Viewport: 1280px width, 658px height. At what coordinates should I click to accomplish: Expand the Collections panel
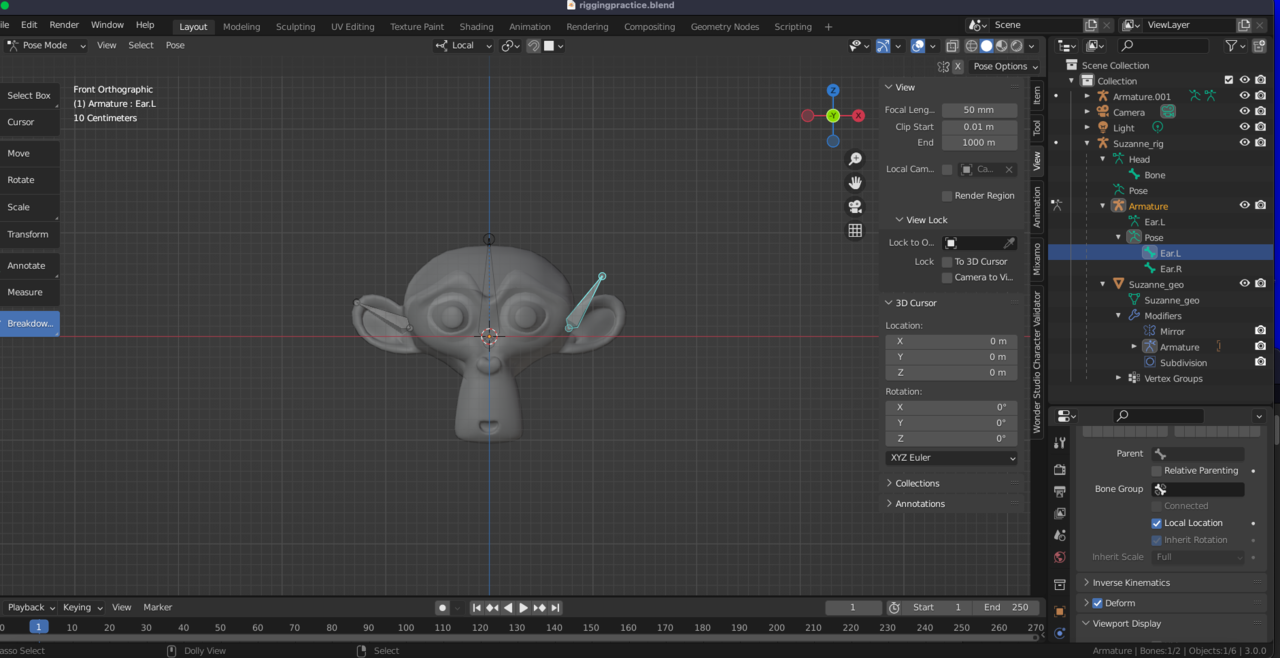(917, 483)
